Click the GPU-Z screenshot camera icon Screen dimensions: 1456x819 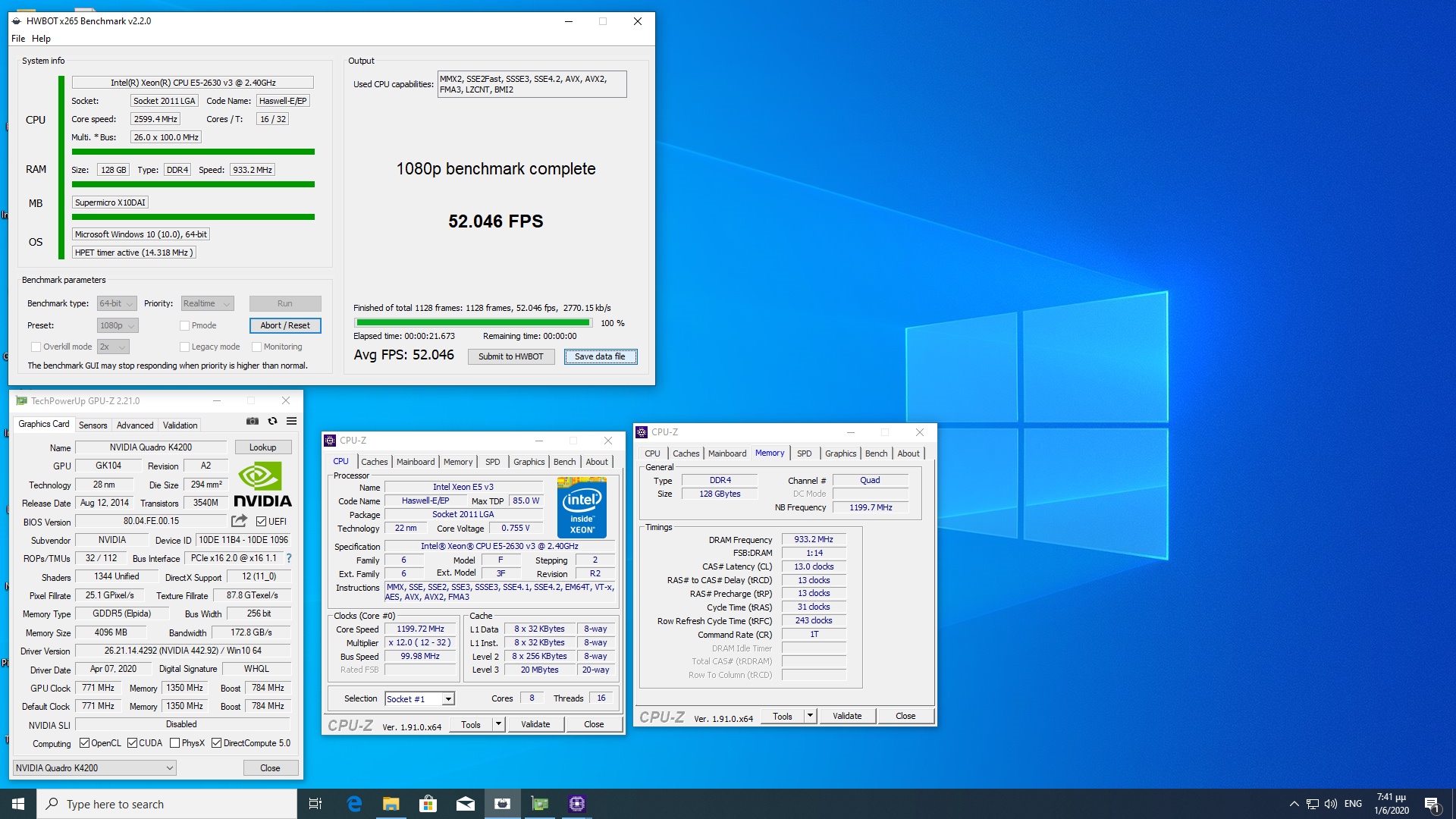[x=253, y=422]
